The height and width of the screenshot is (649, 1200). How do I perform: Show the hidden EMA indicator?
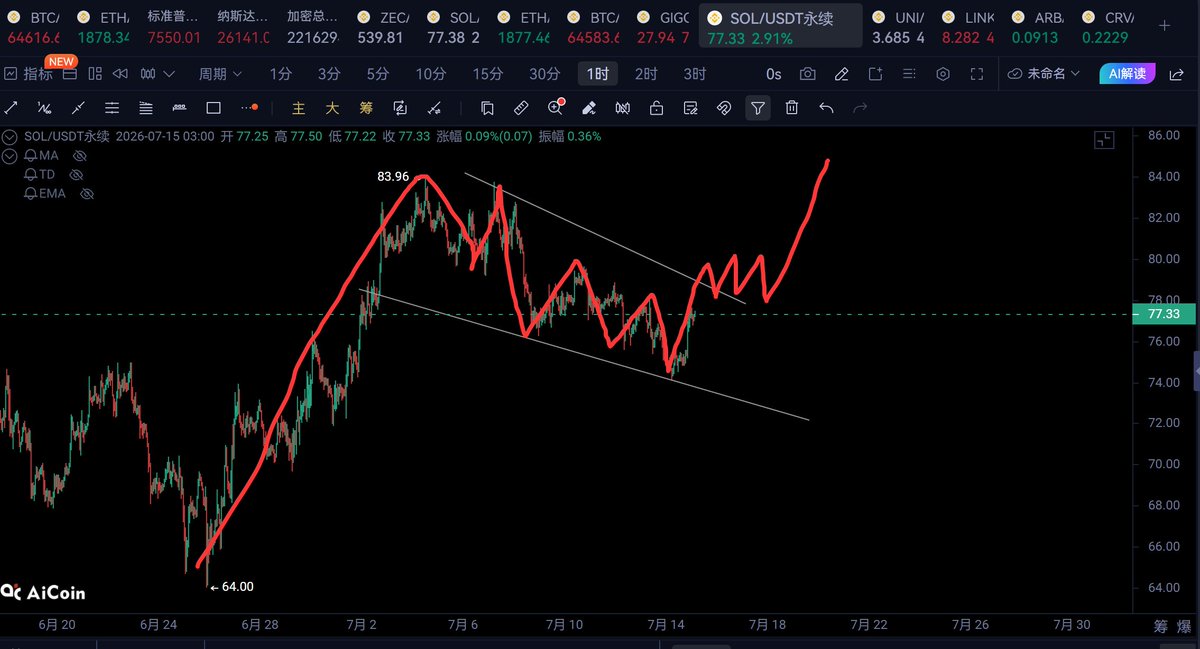[x=87, y=193]
